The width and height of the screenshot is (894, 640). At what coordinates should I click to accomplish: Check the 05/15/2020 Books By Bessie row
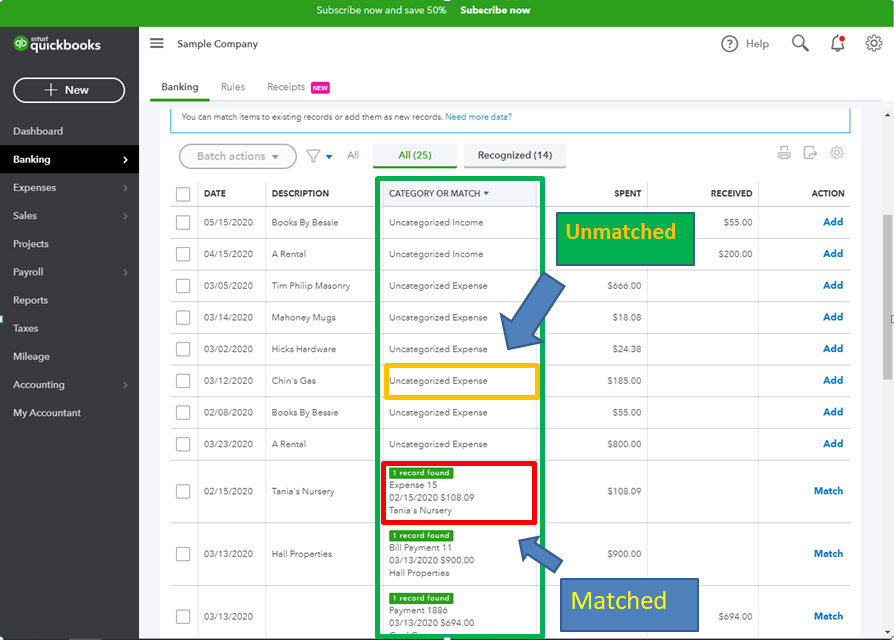pyautogui.click(x=183, y=222)
